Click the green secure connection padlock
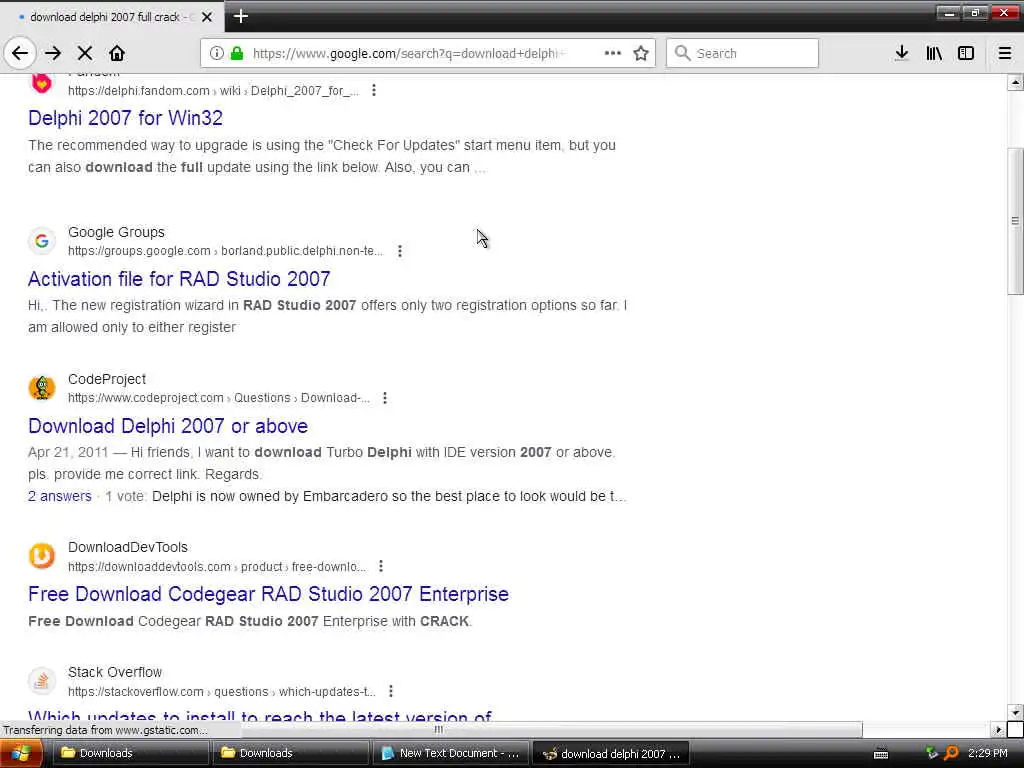 (x=237, y=54)
